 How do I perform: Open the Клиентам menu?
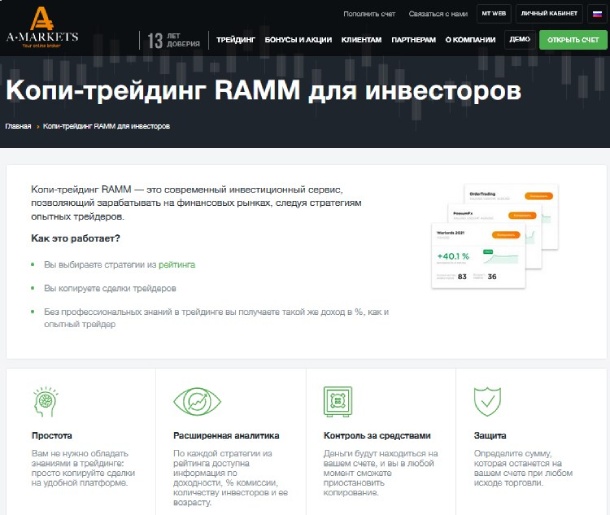(x=361, y=40)
